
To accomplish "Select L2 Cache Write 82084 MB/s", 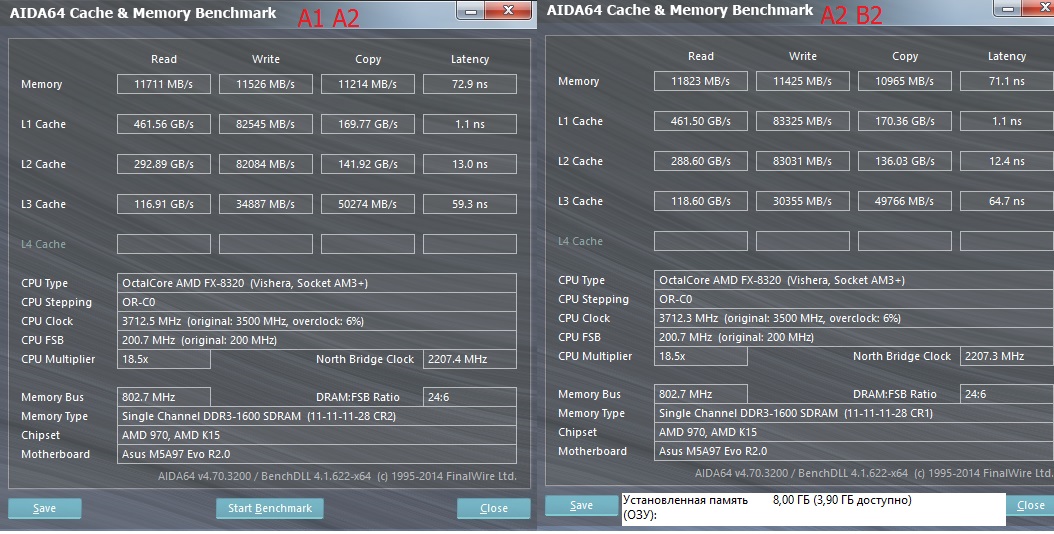I will (x=266, y=164).
